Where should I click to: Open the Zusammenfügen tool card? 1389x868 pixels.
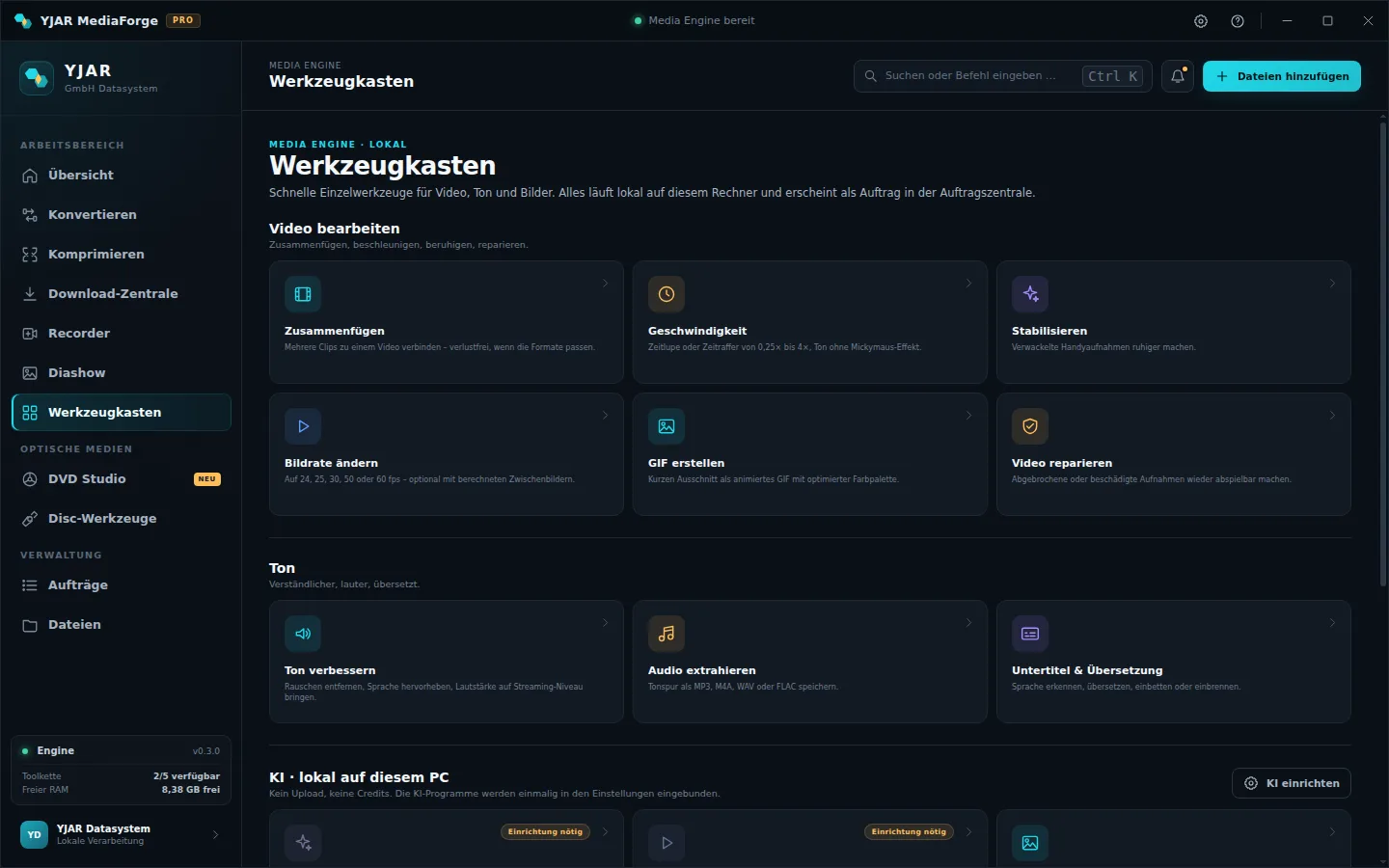(447, 322)
